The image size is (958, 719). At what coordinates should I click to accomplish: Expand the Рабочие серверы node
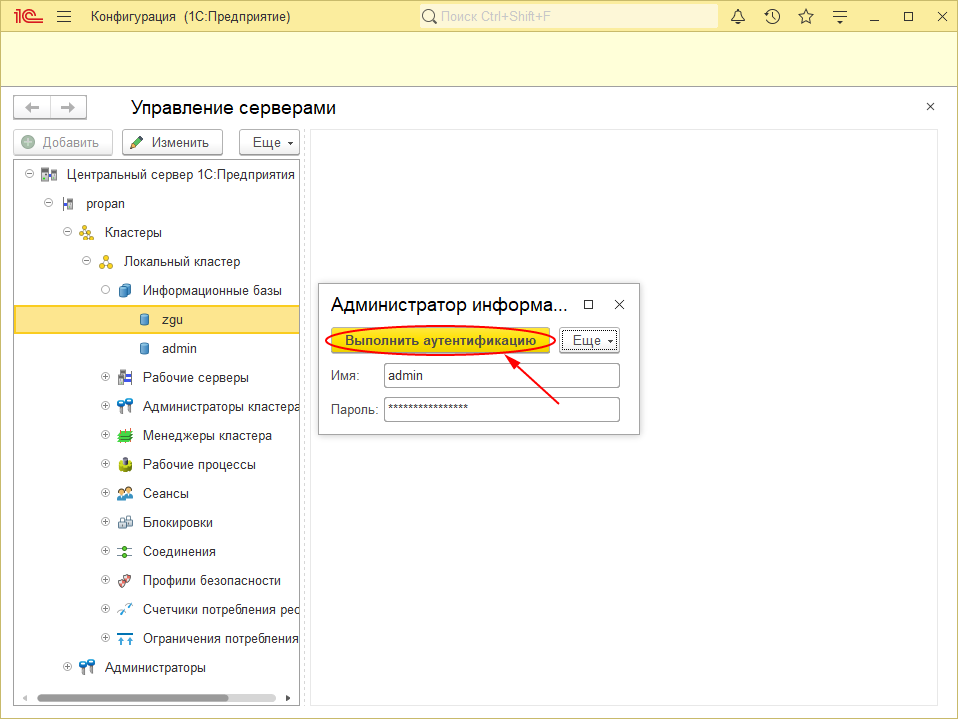tap(105, 376)
